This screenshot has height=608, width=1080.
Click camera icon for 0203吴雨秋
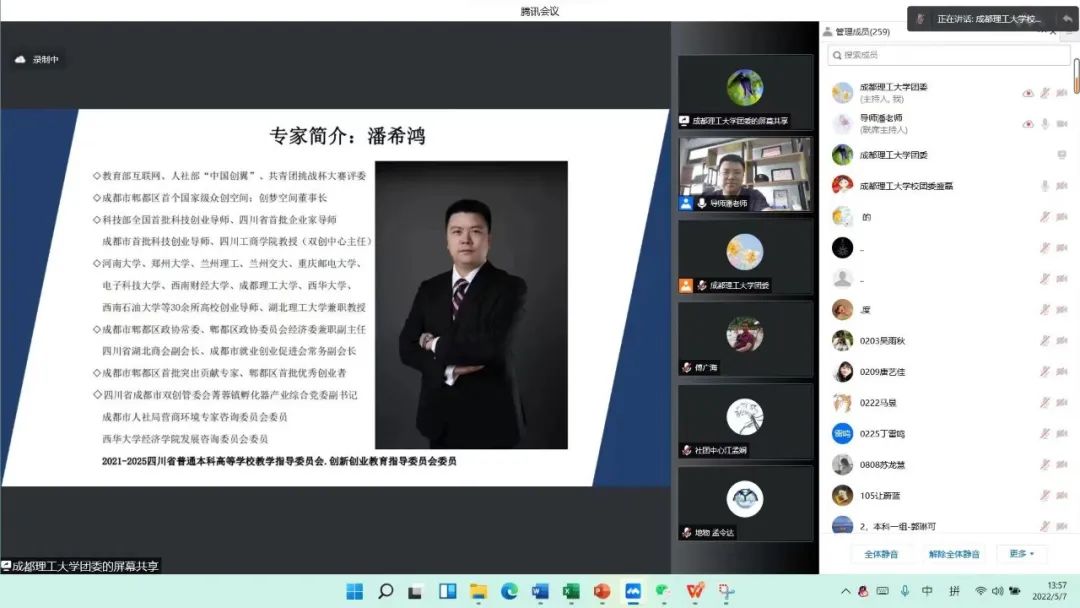point(1062,341)
